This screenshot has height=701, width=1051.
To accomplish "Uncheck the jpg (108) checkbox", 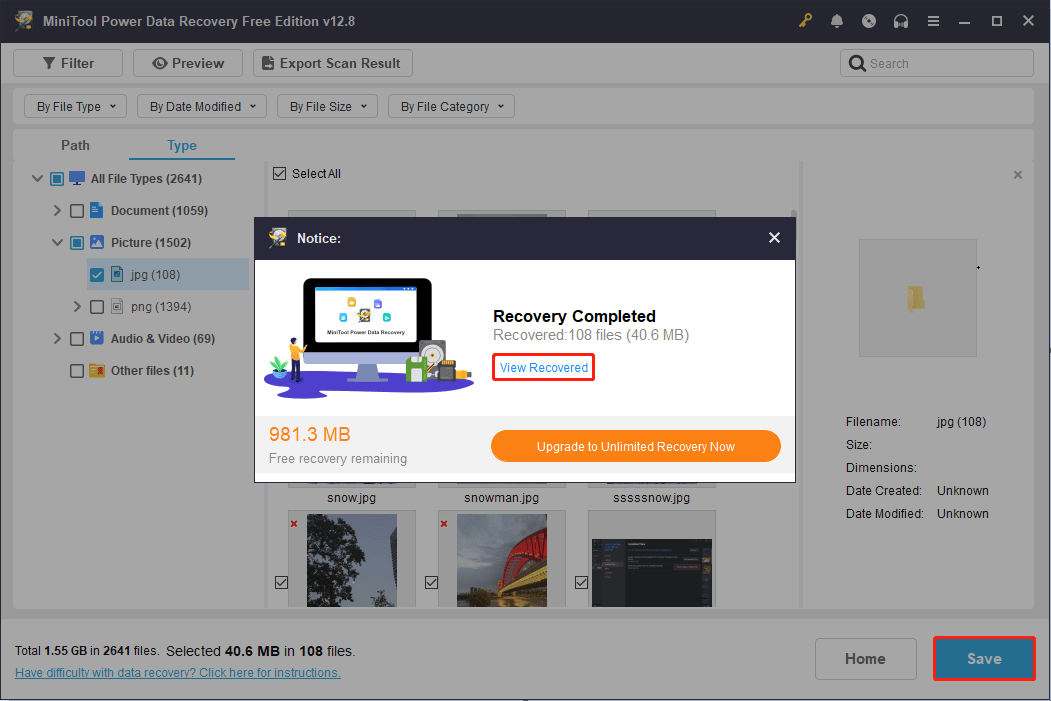I will (x=96, y=275).
